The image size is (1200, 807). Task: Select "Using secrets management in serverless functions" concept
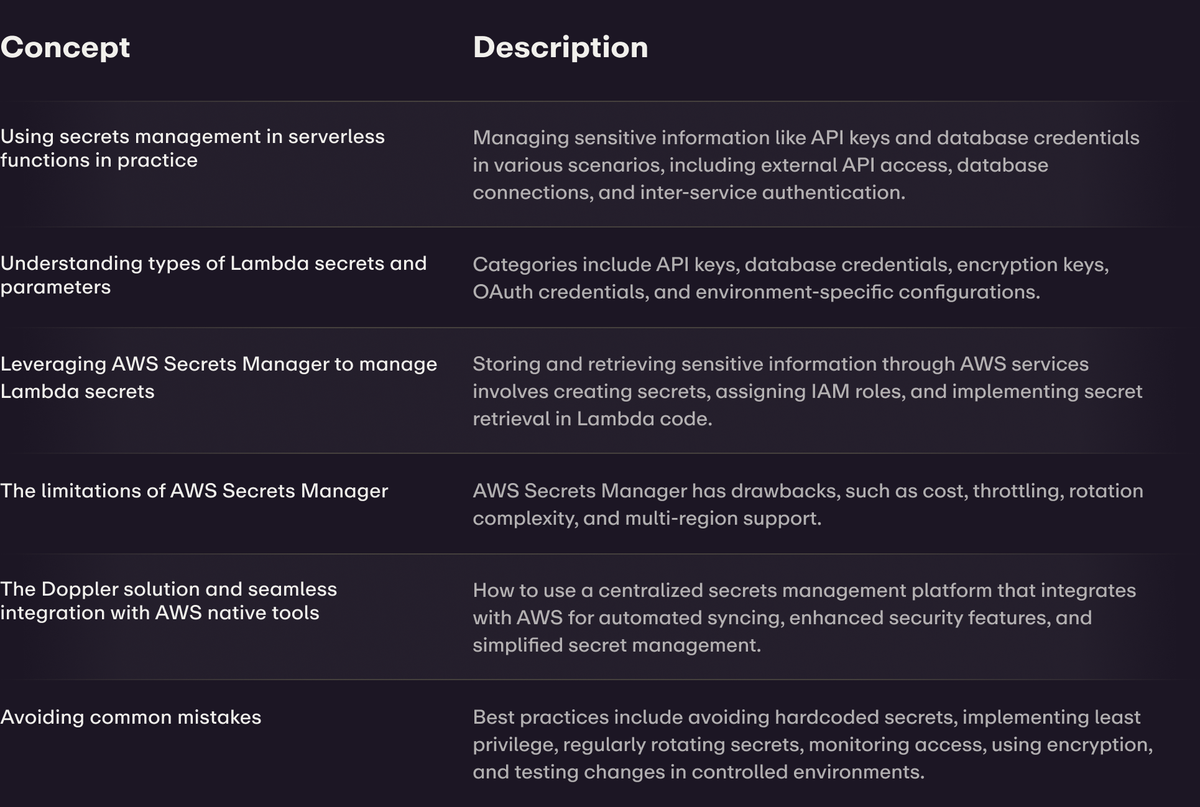[x=192, y=148]
